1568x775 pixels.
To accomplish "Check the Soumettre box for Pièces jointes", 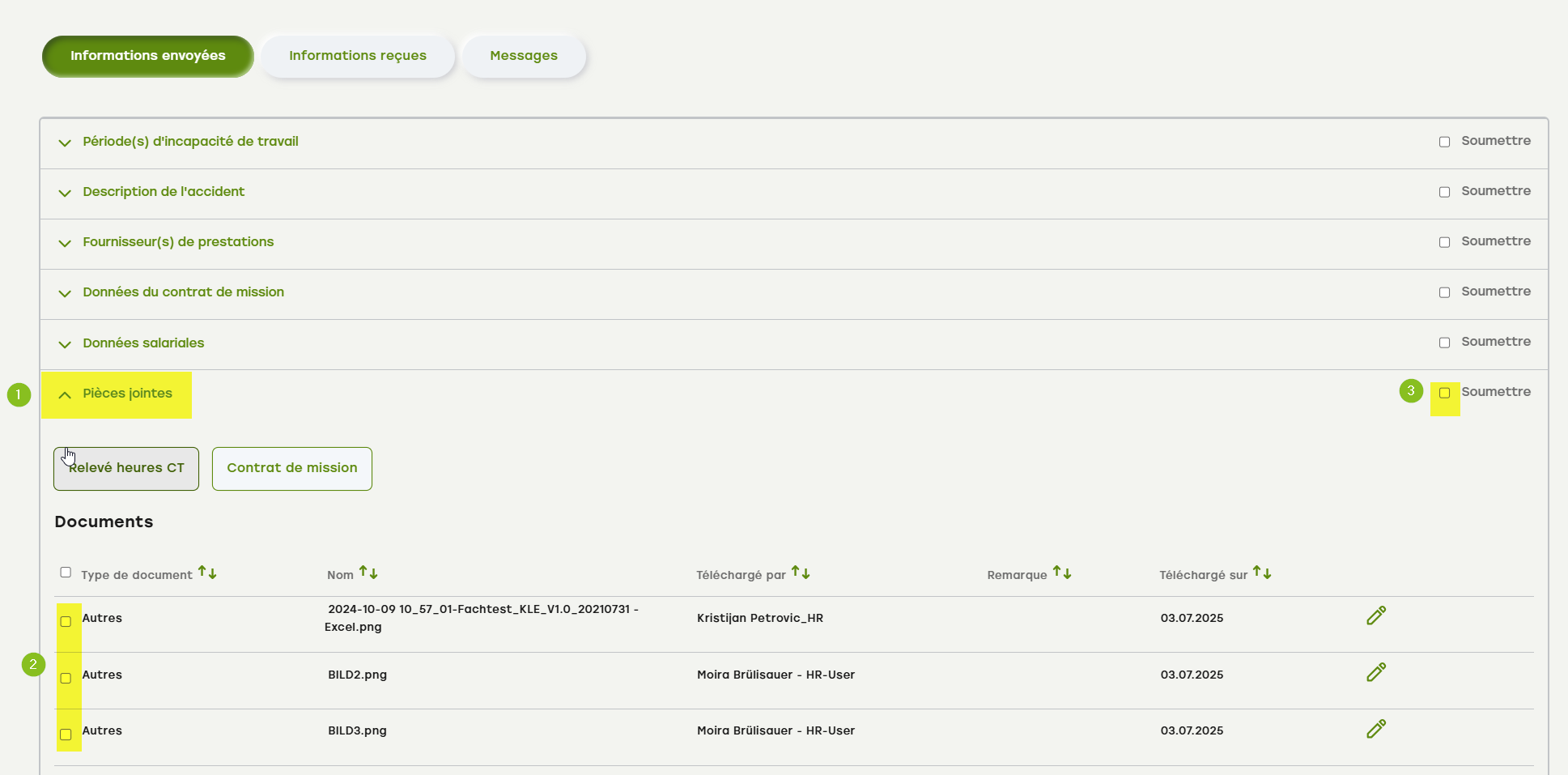I will point(1444,393).
